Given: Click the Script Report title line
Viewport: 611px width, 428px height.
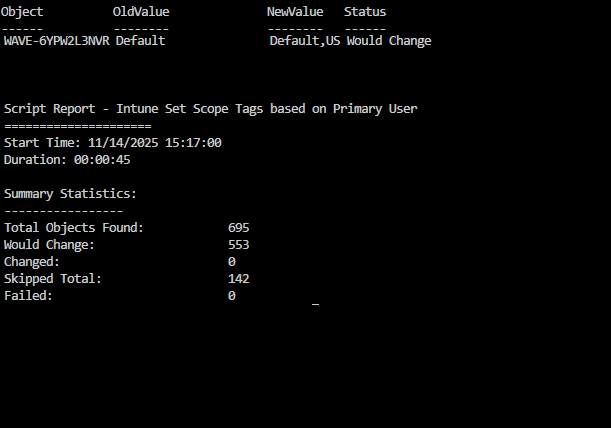Looking at the screenshot, I should 210,108.
